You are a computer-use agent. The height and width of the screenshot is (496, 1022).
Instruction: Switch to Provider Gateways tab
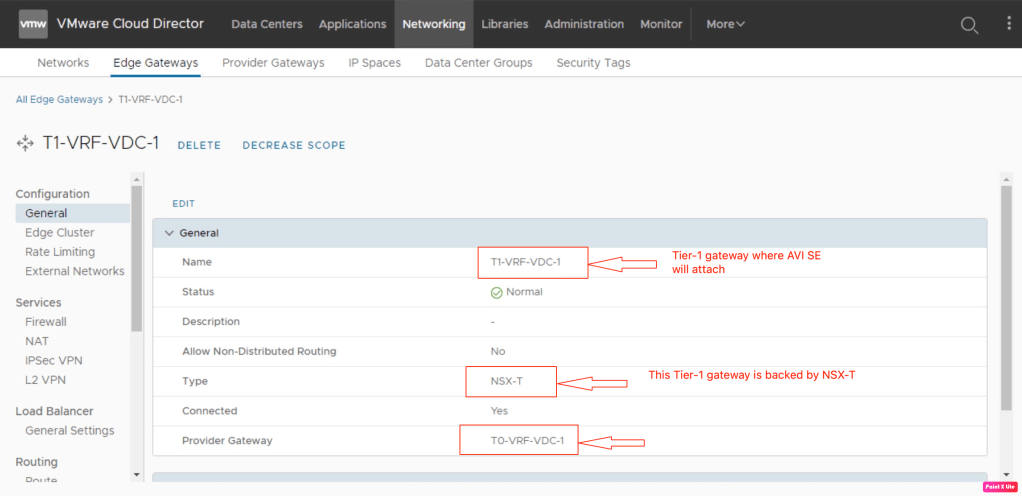(x=273, y=63)
